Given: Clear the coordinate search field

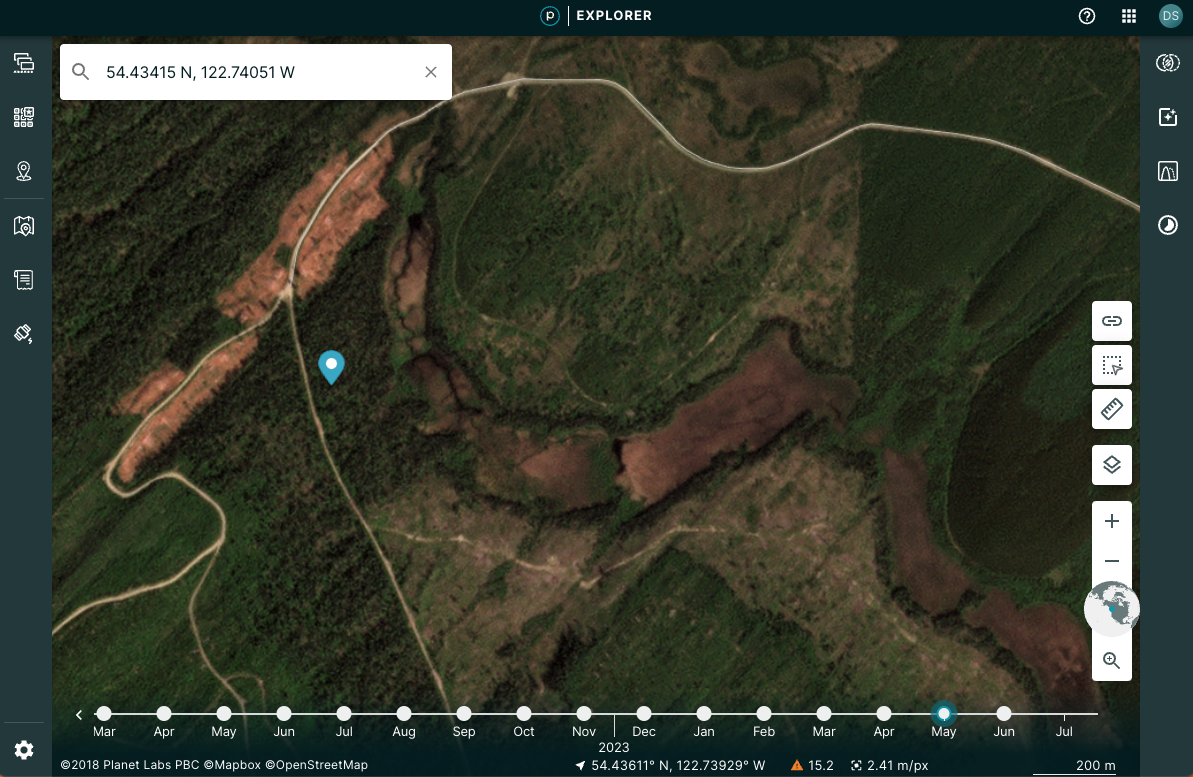Looking at the screenshot, I should [431, 72].
